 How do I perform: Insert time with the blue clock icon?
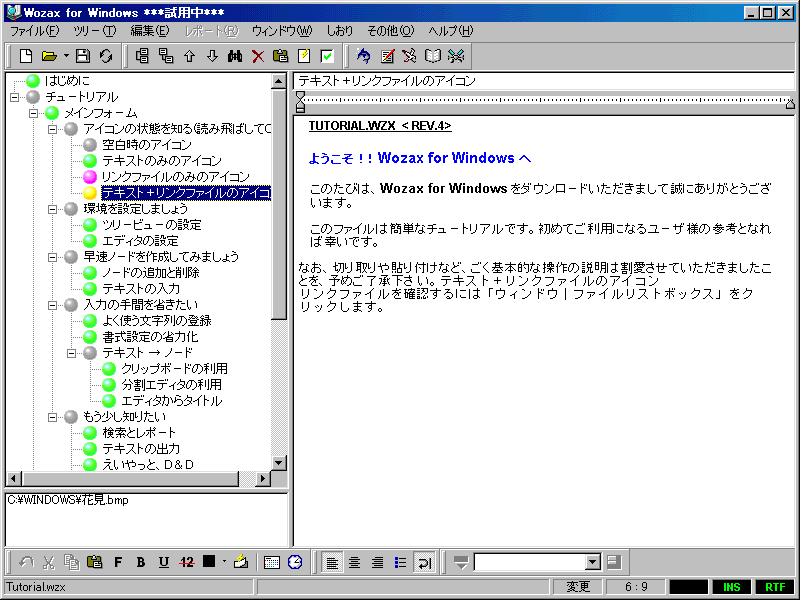[295, 562]
